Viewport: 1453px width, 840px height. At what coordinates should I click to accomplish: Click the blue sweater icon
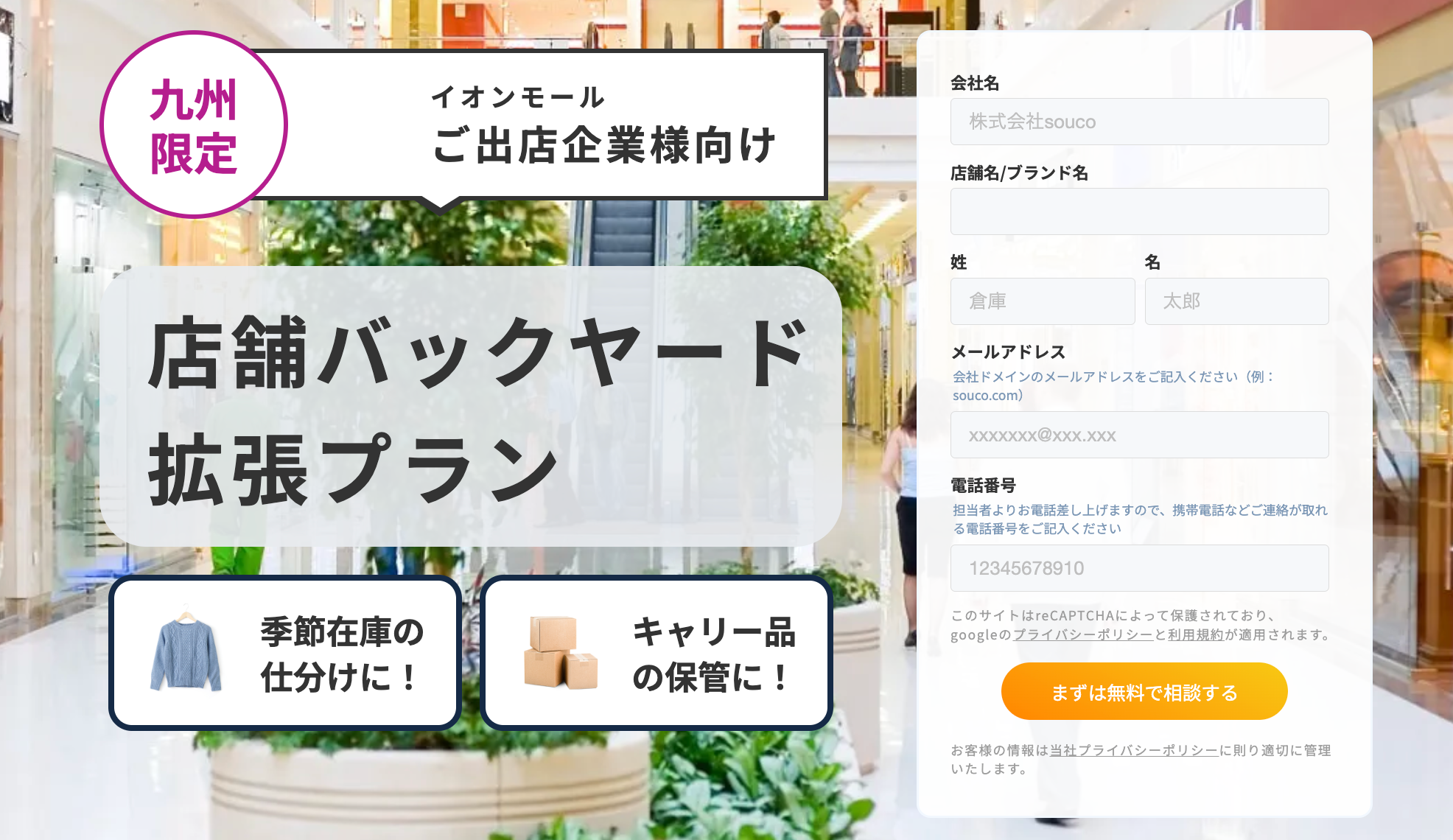click(x=186, y=652)
